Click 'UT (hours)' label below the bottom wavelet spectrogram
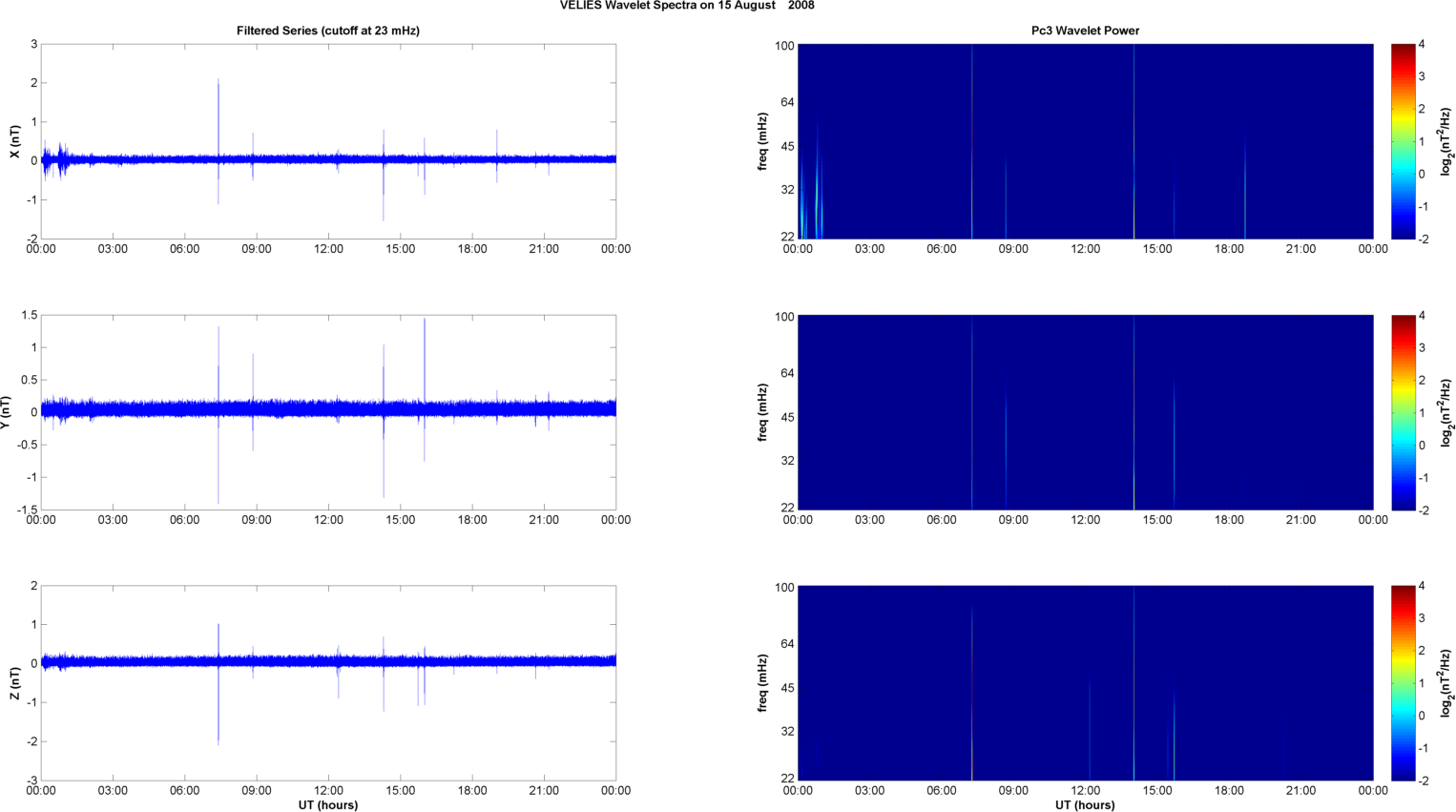 point(1085,805)
